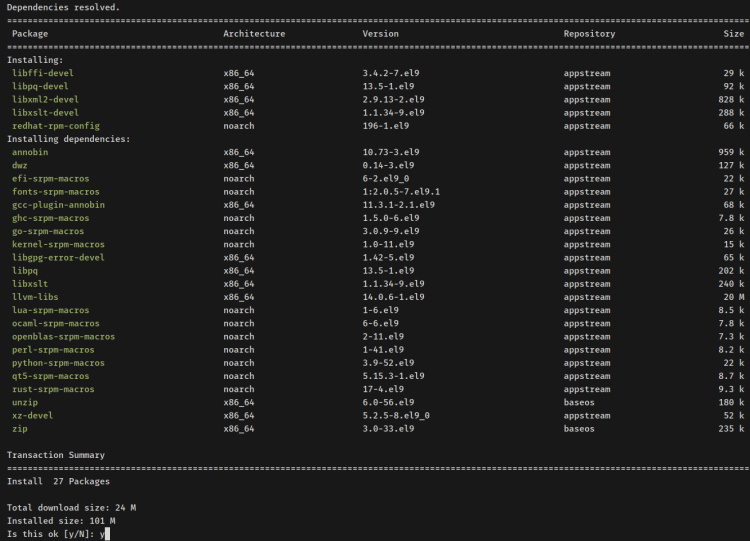Screen dimensions: 750x541
Task: Click the Size column header
Action: point(734,33)
